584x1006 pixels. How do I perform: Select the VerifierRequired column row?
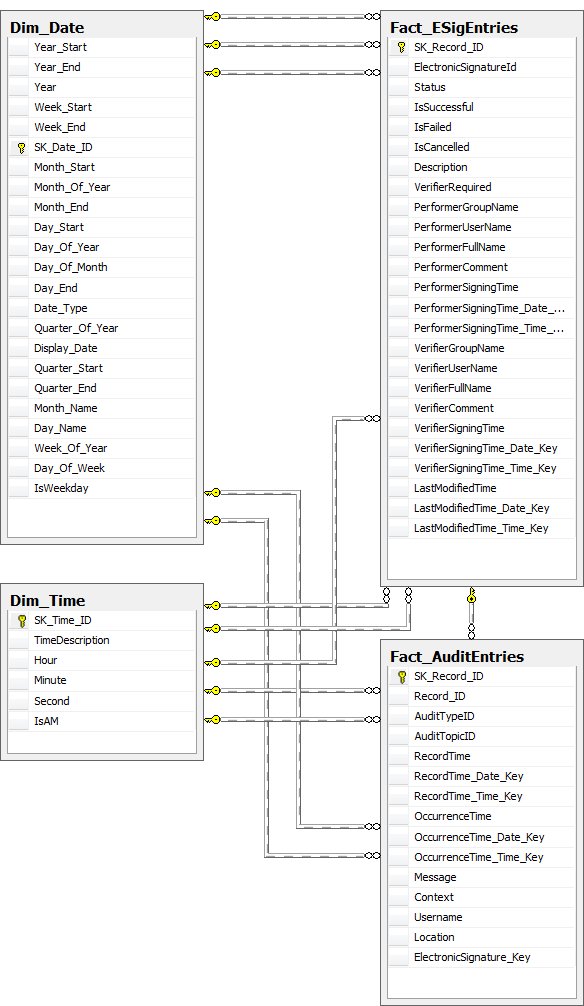[481, 187]
